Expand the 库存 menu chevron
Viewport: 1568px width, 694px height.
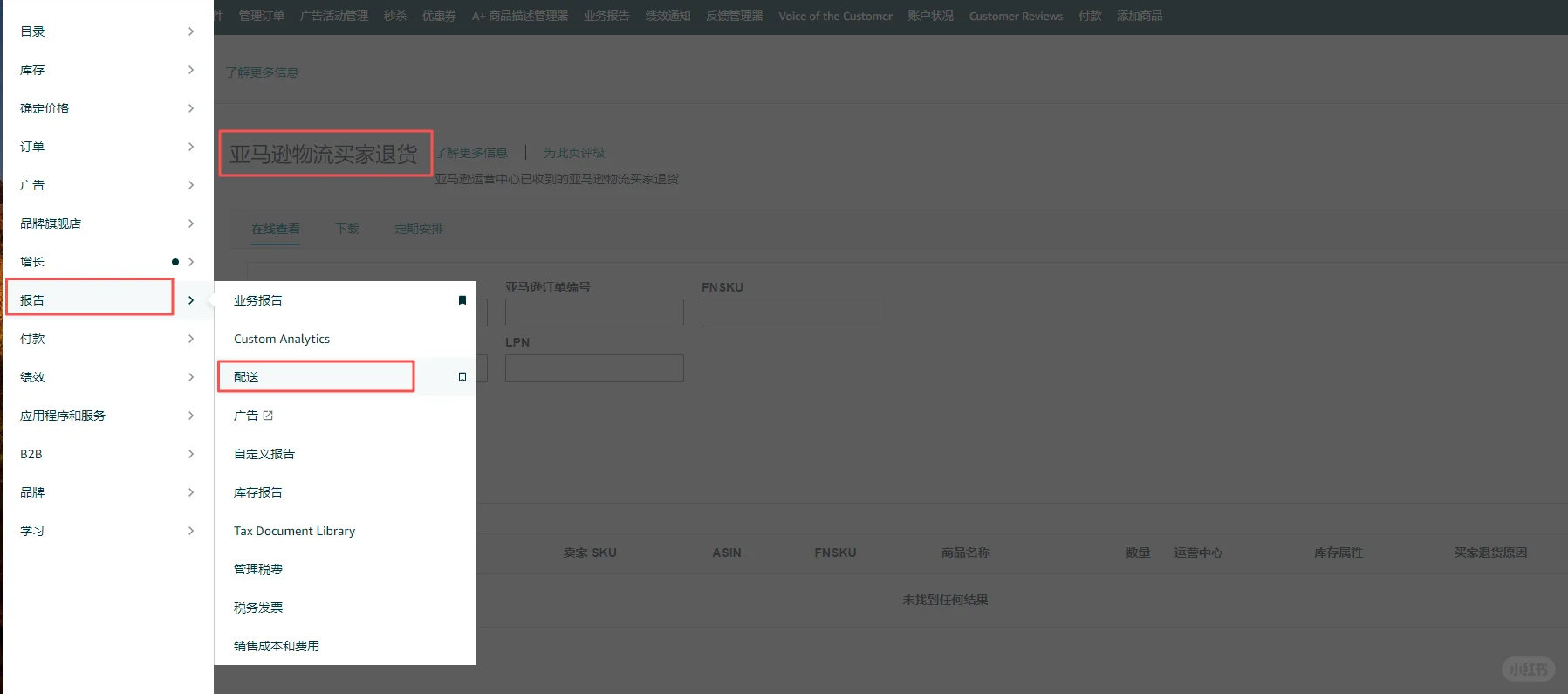point(191,70)
